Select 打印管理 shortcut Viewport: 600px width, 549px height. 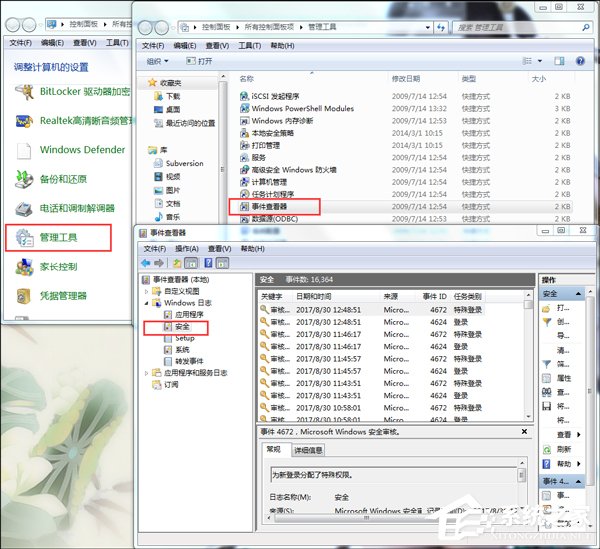[x=260, y=145]
